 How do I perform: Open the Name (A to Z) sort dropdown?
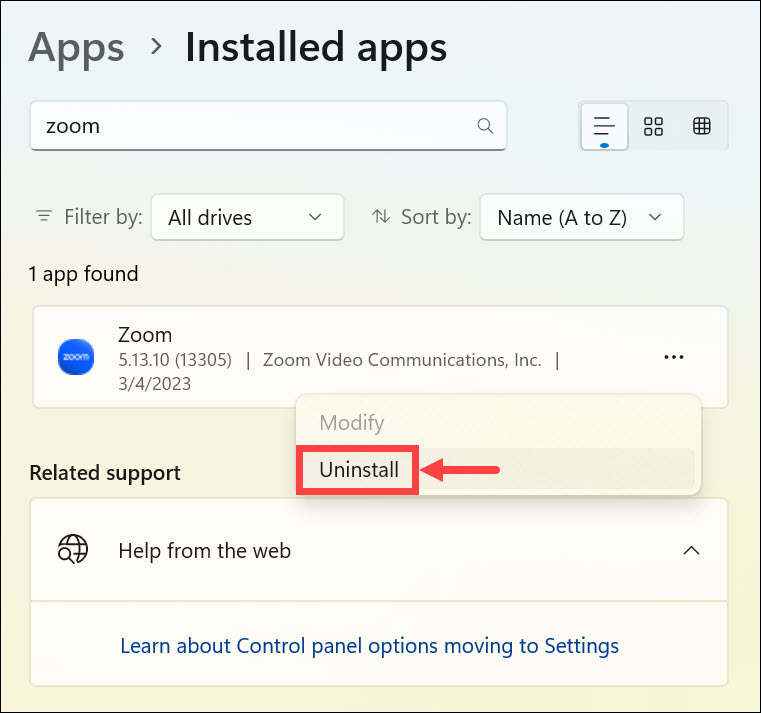581,217
